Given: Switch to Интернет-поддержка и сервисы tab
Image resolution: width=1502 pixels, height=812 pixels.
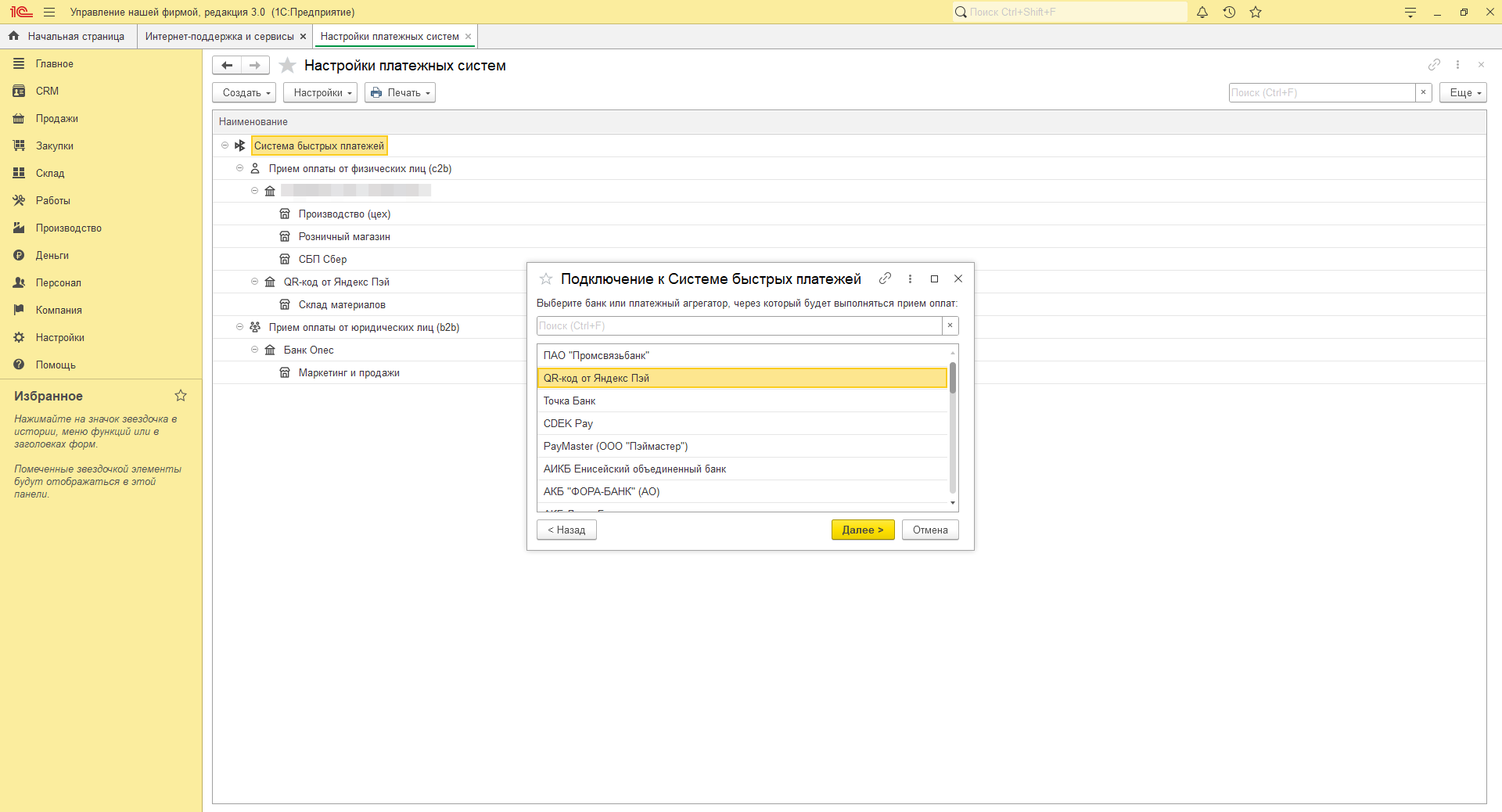Looking at the screenshot, I should (219, 37).
